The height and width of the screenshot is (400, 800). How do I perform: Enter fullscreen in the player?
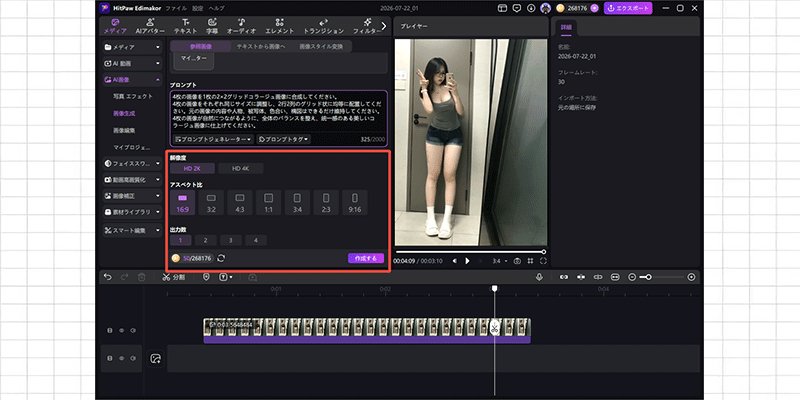[x=543, y=261]
